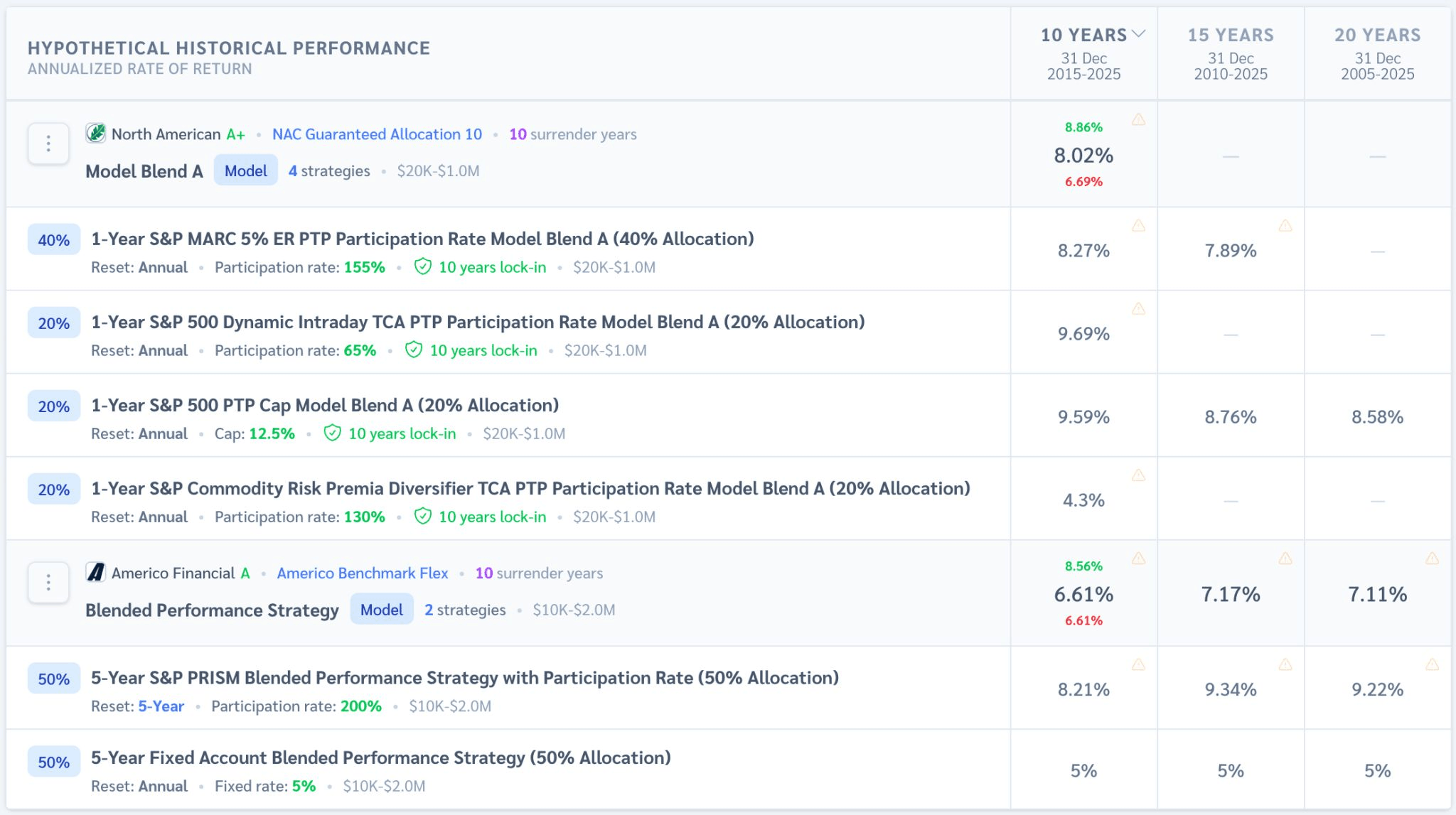
Task: Open the Americo Benchmark Flex link
Action: tap(363, 573)
